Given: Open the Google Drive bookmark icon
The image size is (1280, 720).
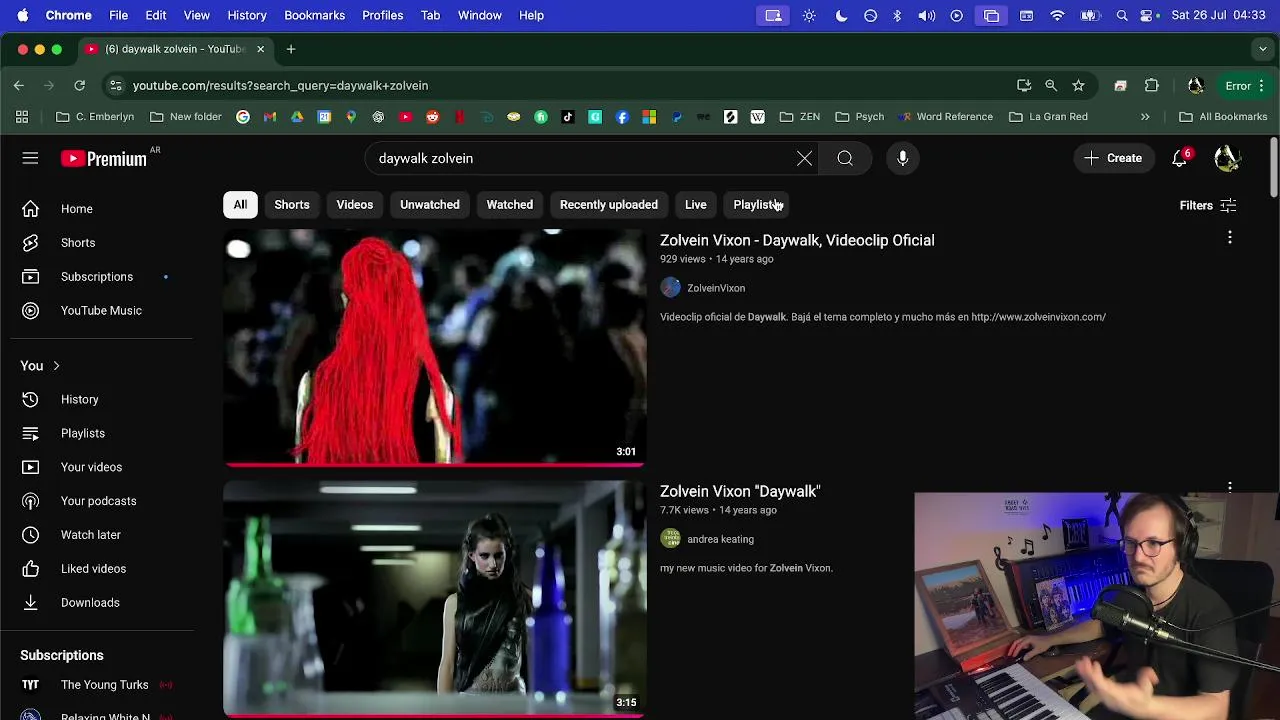Looking at the screenshot, I should click(297, 117).
